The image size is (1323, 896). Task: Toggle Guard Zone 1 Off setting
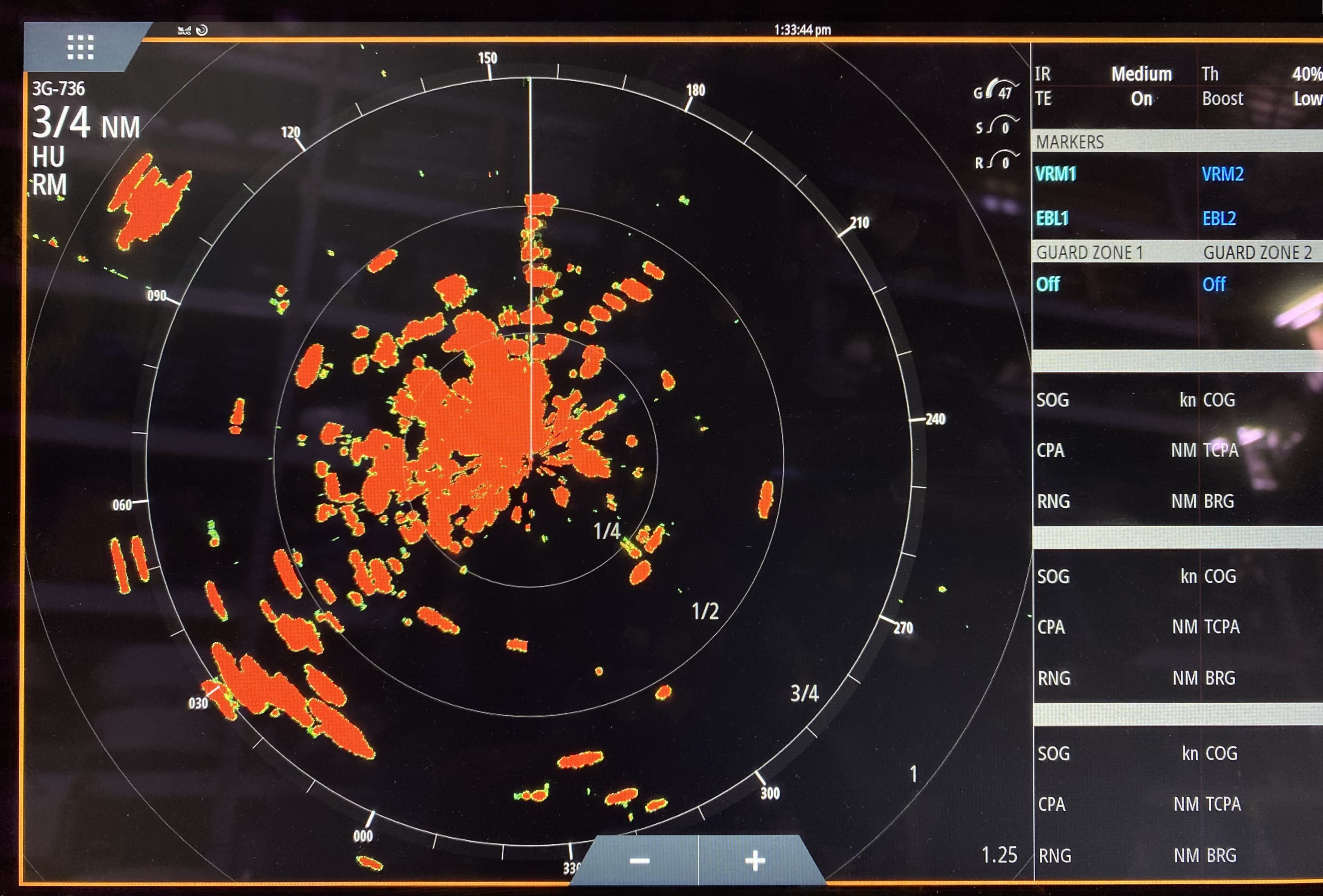1048,284
